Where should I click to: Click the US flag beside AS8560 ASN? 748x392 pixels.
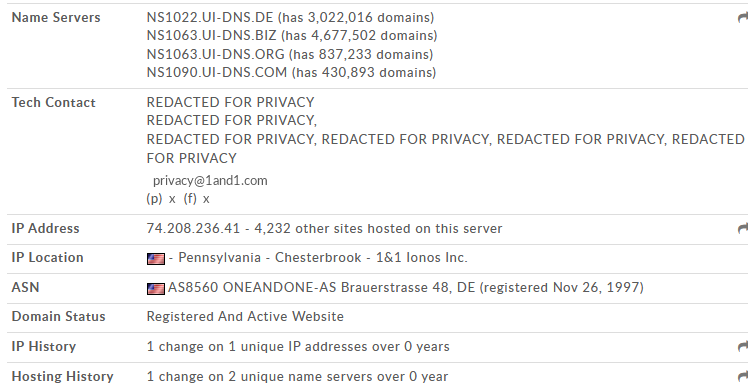click(156, 289)
